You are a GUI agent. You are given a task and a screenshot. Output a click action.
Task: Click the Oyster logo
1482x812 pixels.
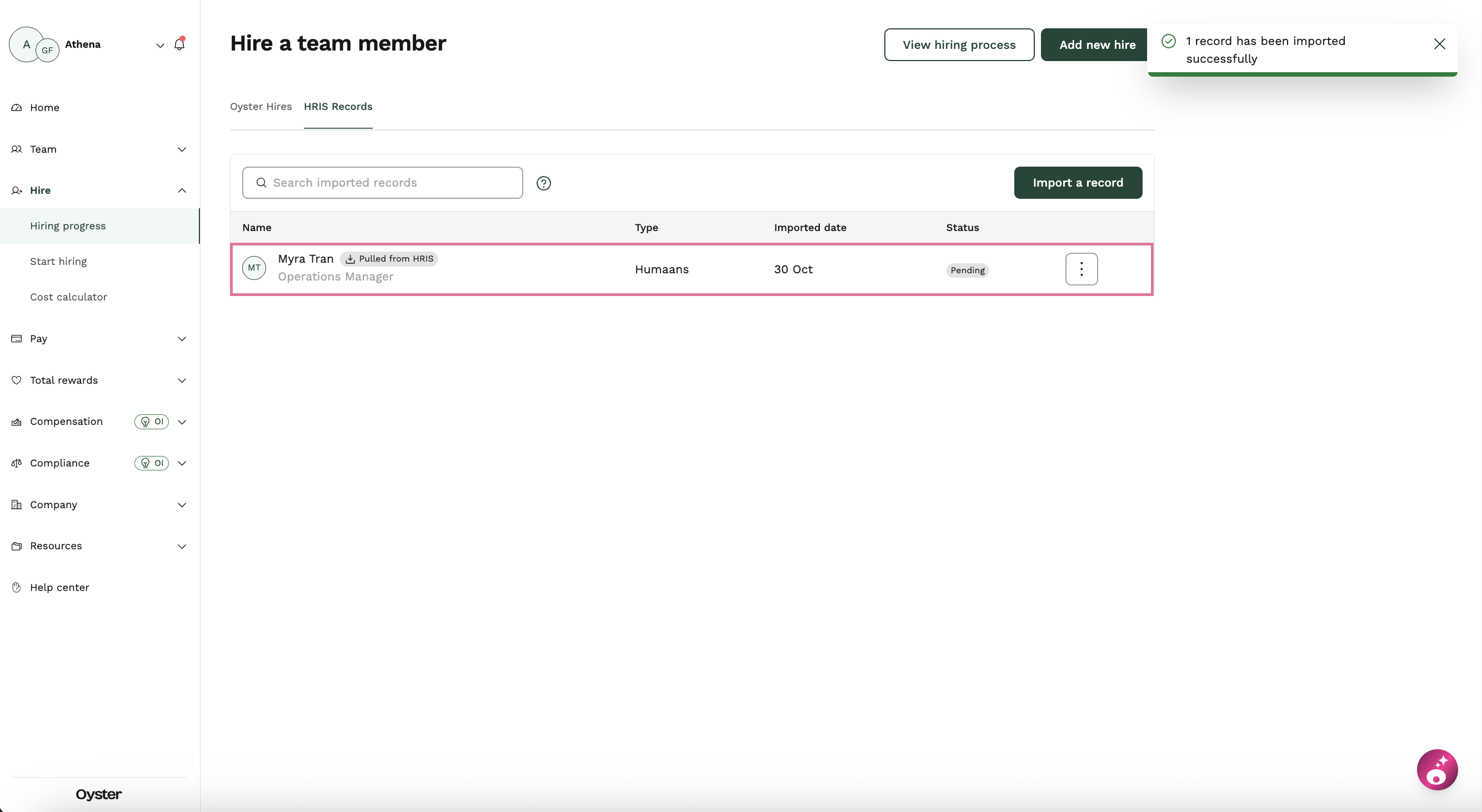point(98,794)
